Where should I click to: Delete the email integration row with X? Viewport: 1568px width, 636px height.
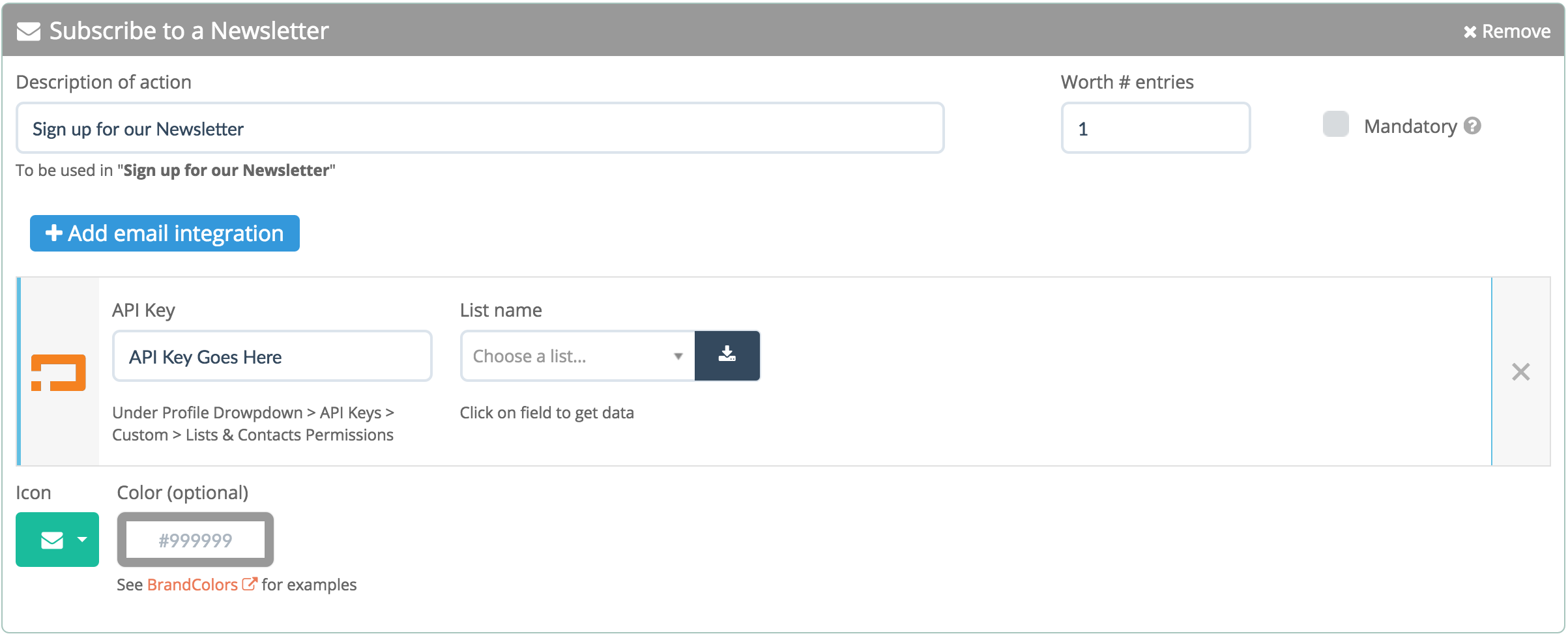click(1520, 372)
